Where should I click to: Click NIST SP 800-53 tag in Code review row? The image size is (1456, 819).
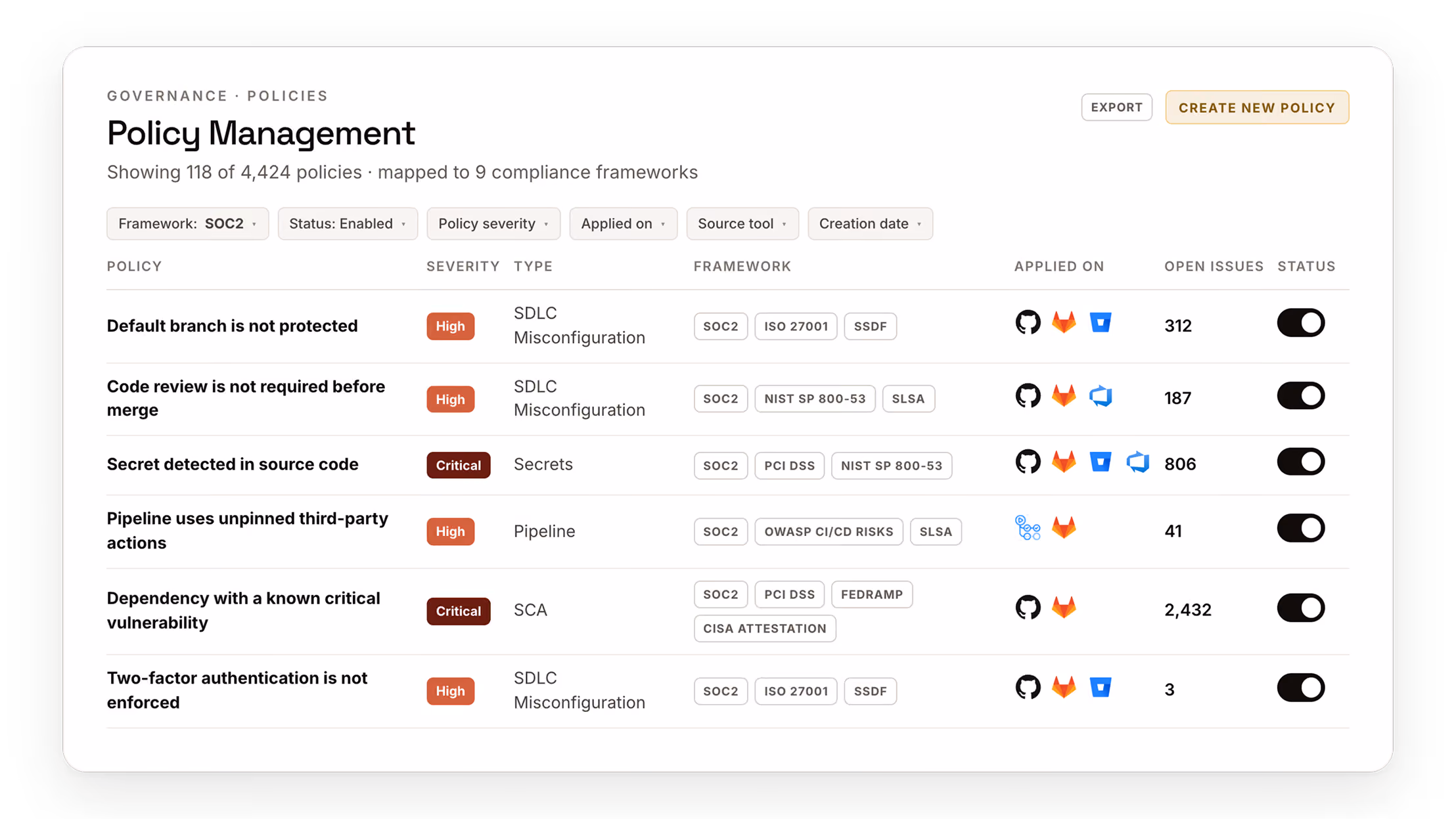click(815, 399)
